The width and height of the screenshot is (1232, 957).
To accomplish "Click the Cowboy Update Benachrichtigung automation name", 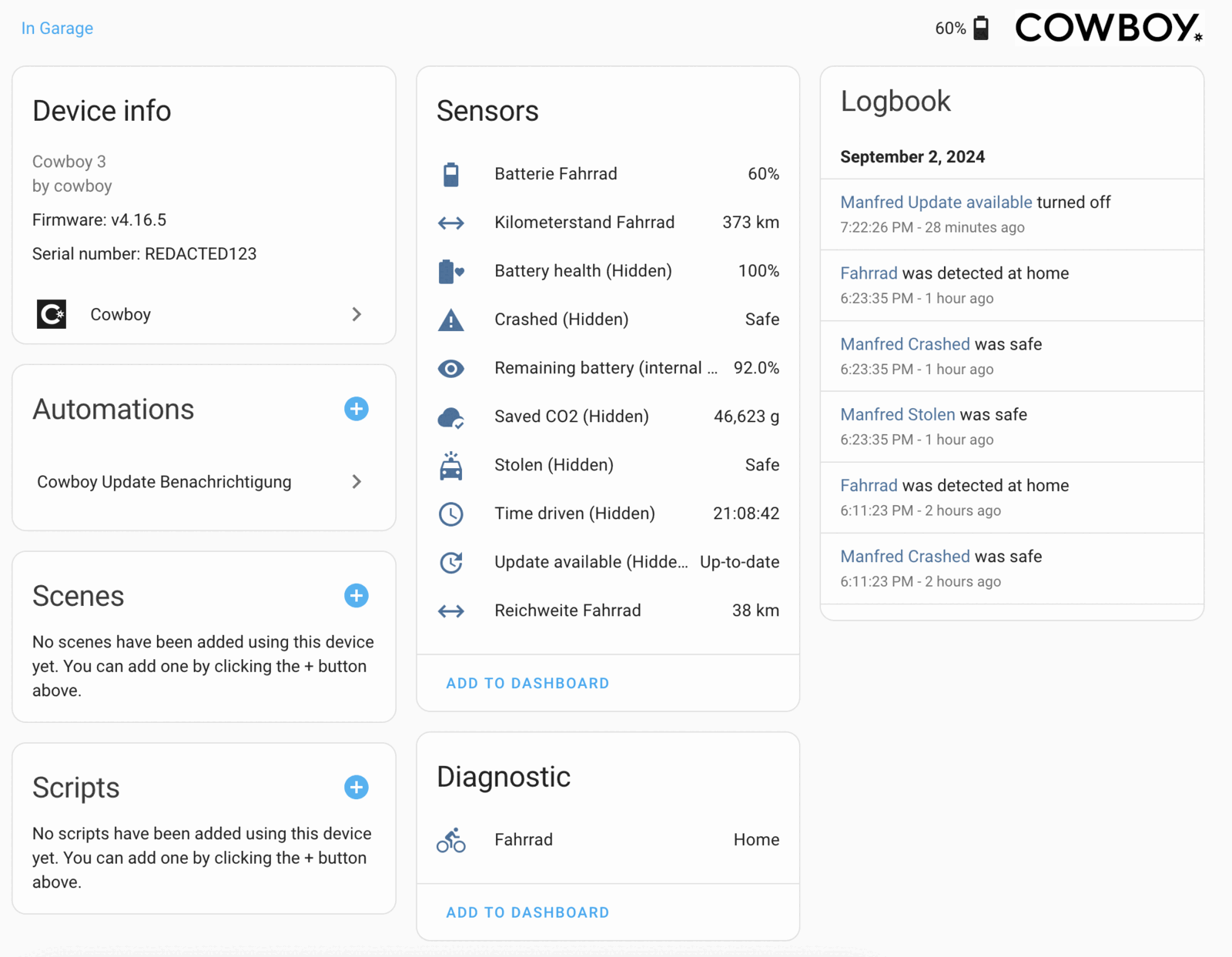I will [164, 482].
